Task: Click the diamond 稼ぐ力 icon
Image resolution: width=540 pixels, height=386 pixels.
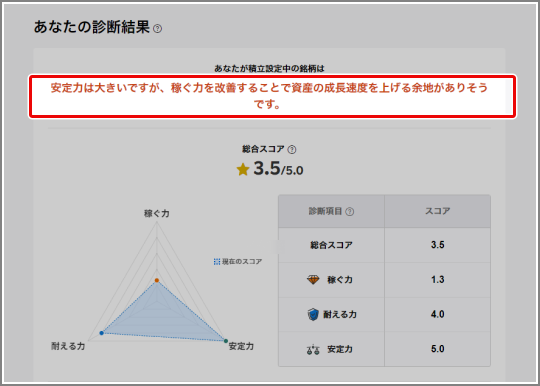Action: pyautogui.click(x=313, y=280)
